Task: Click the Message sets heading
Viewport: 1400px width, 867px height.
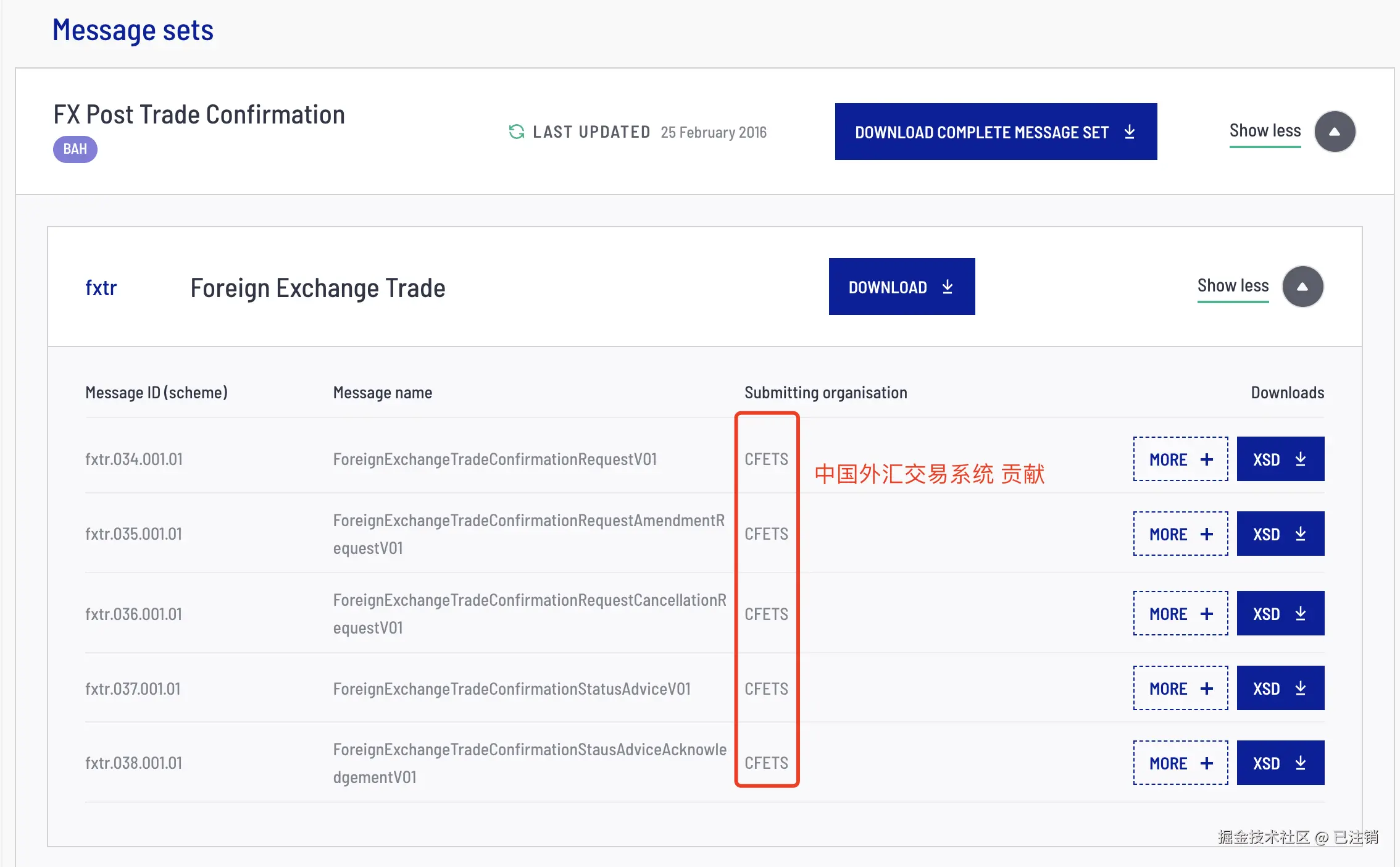Action: (133, 30)
